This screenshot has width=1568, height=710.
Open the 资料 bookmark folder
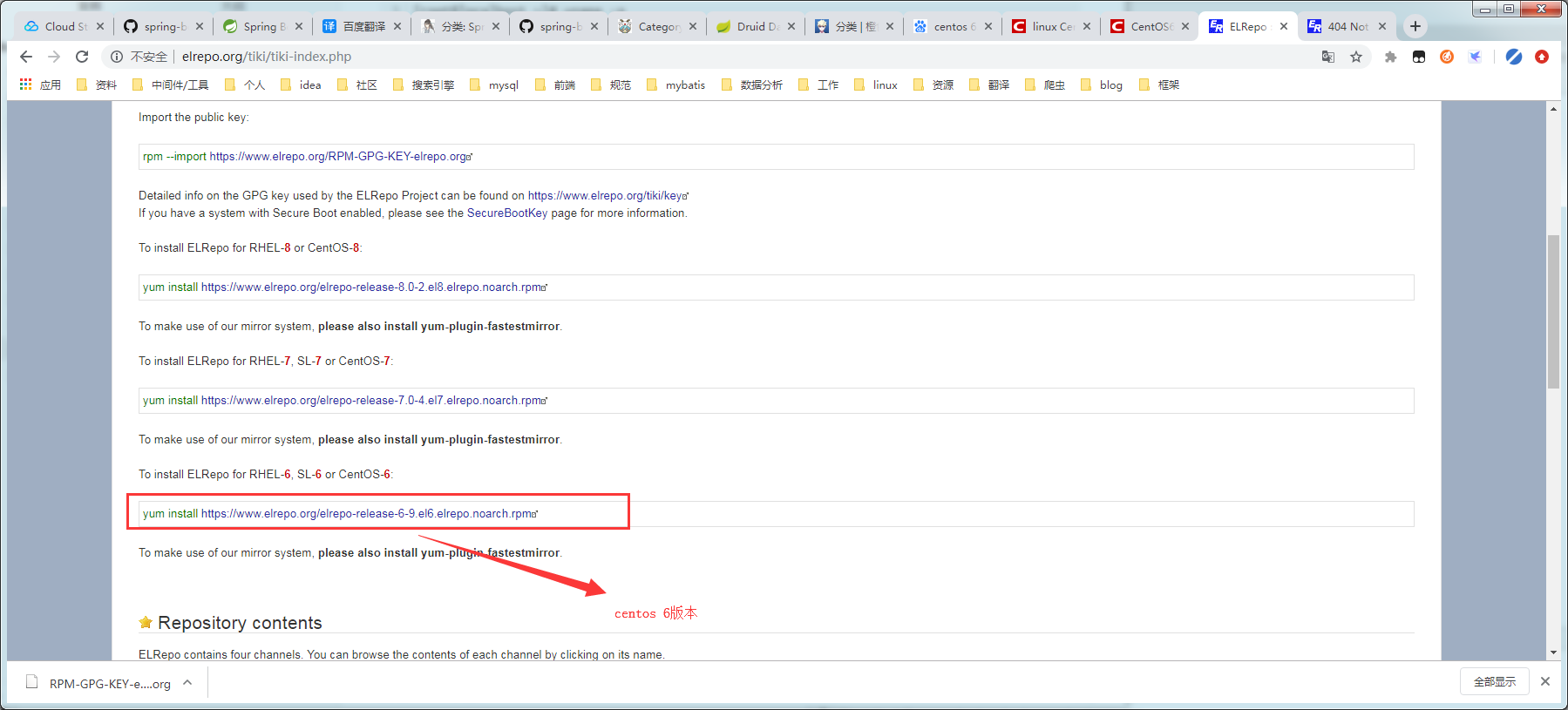pos(97,85)
